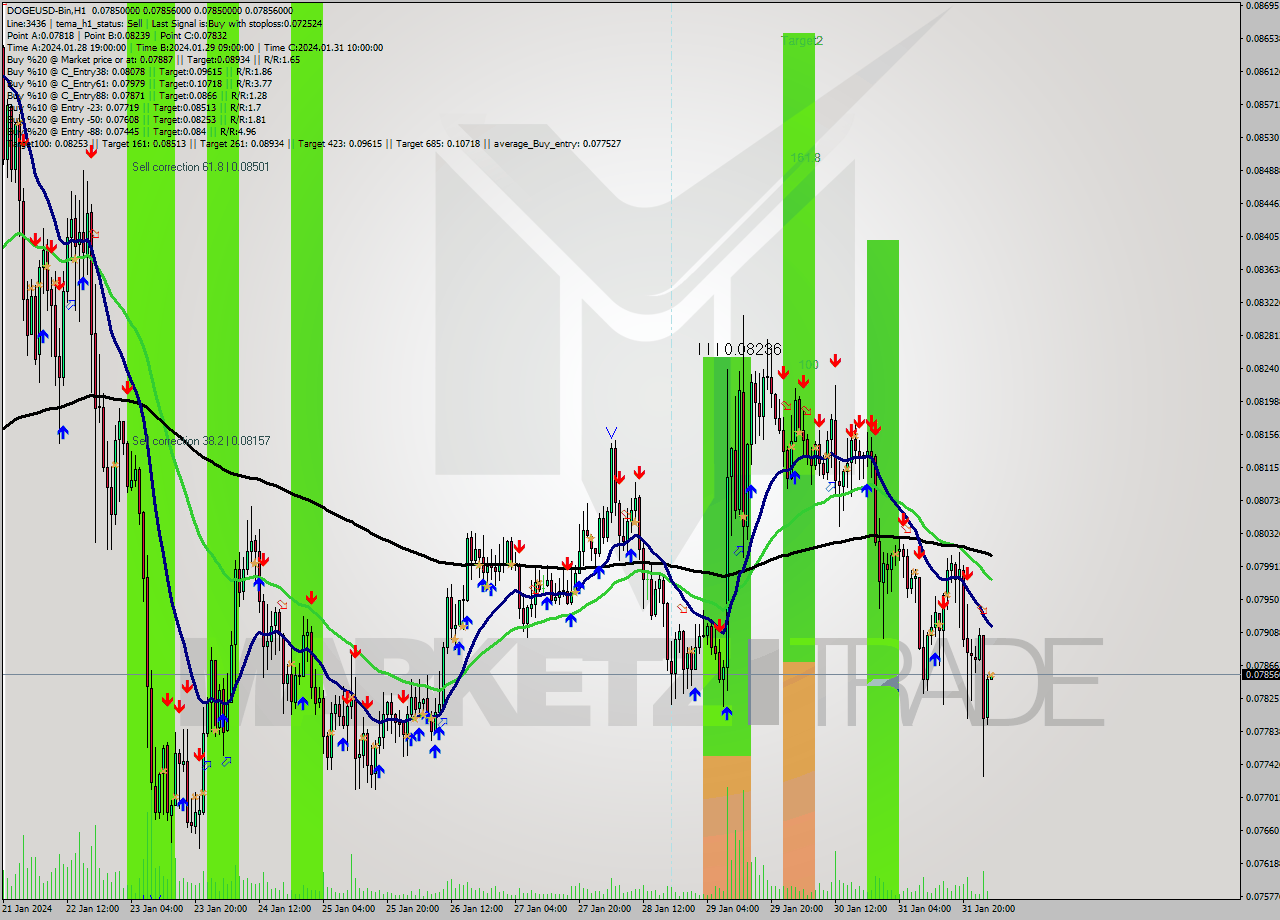The width and height of the screenshot is (1280, 920).
Task: Click the 0.07991 price axis label
Action: [1262, 566]
